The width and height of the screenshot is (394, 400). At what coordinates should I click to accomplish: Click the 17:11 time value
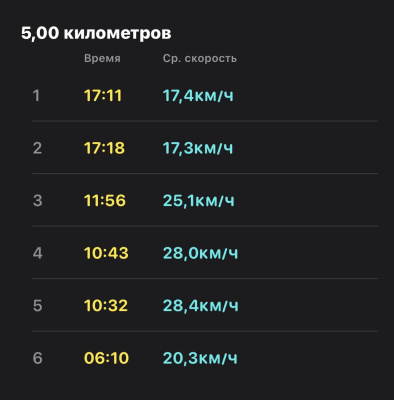(103, 96)
